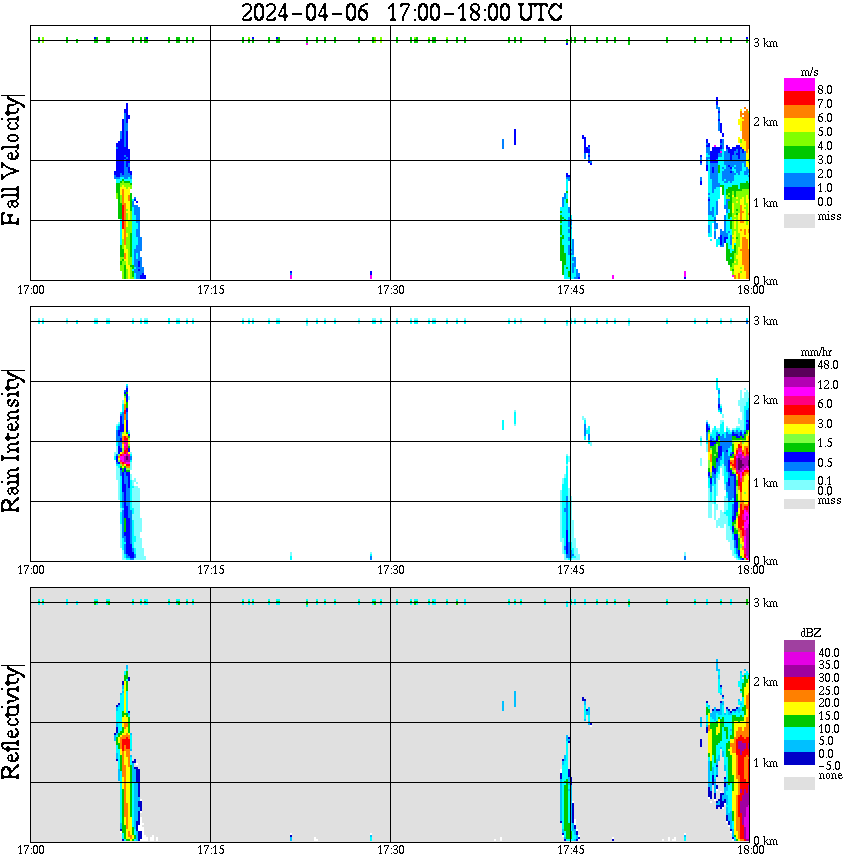
Task: Click 17:30 tick under Rain Intensity panel
Action: (391, 570)
